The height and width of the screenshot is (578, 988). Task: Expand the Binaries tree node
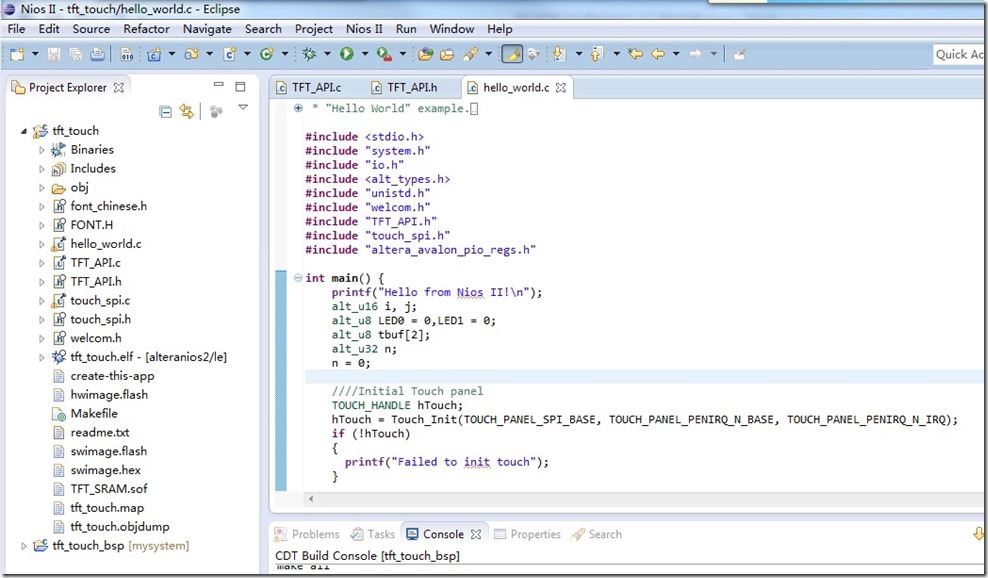42,150
